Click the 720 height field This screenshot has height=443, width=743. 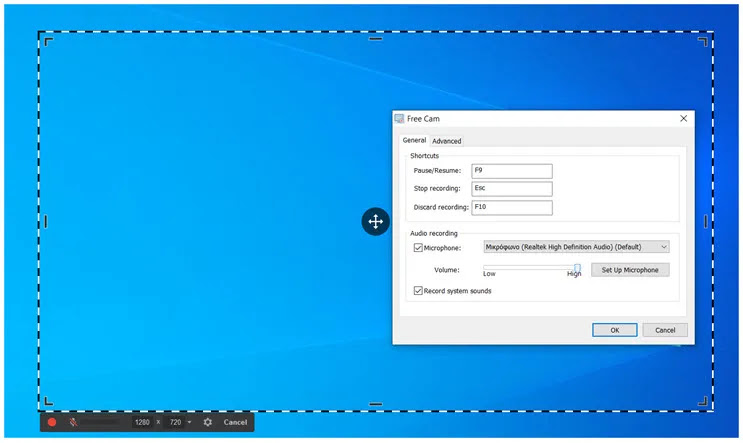tap(175, 422)
